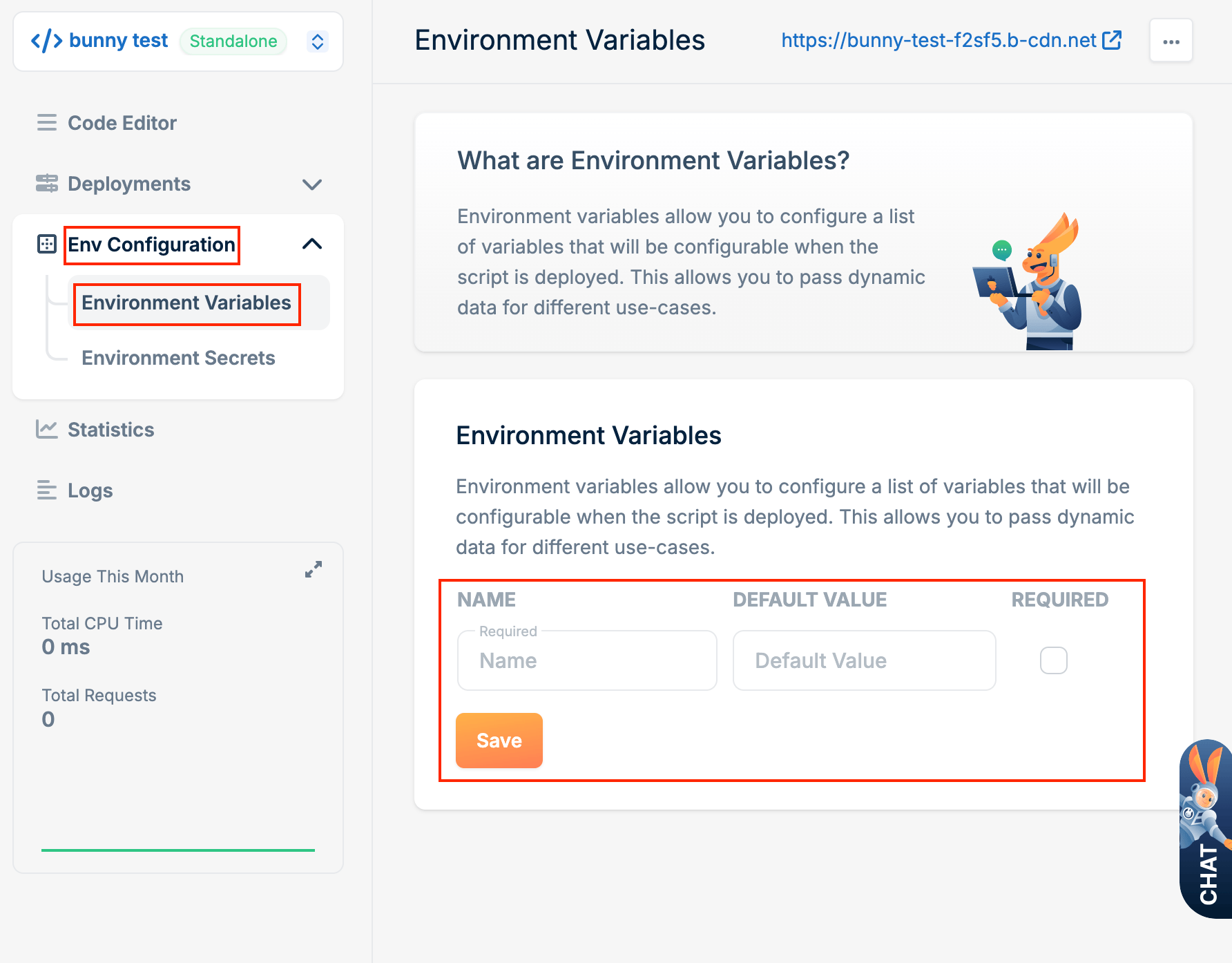Screen dimensions: 1232x963
Task: Expand the Deployments chevron
Action: click(312, 184)
